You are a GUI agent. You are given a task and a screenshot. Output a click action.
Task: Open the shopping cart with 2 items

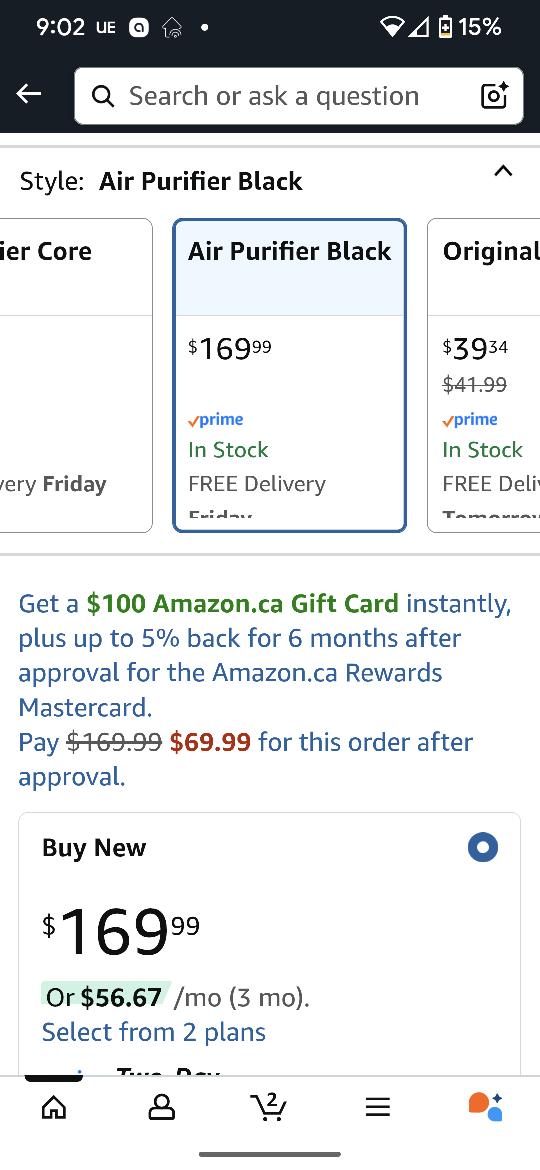pyautogui.click(x=269, y=1106)
